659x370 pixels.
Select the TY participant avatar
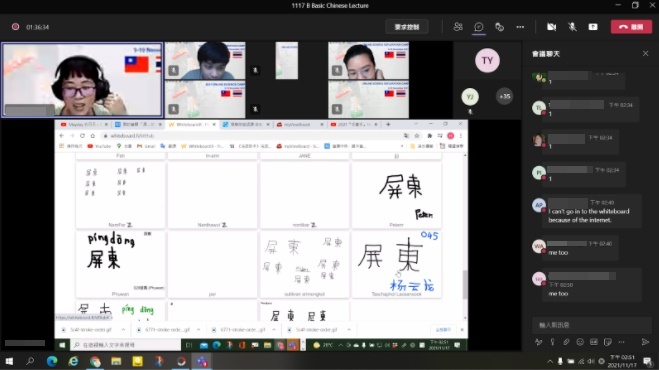coord(487,61)
